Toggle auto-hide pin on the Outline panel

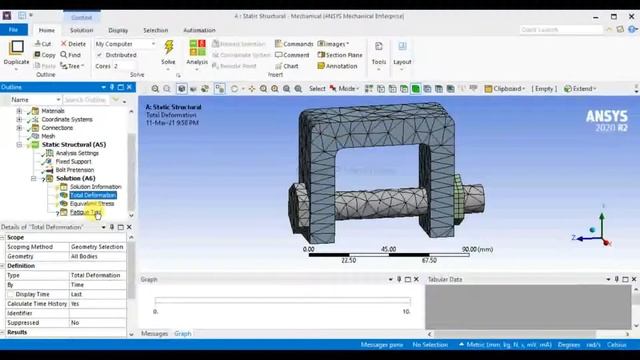coord(112,87)
